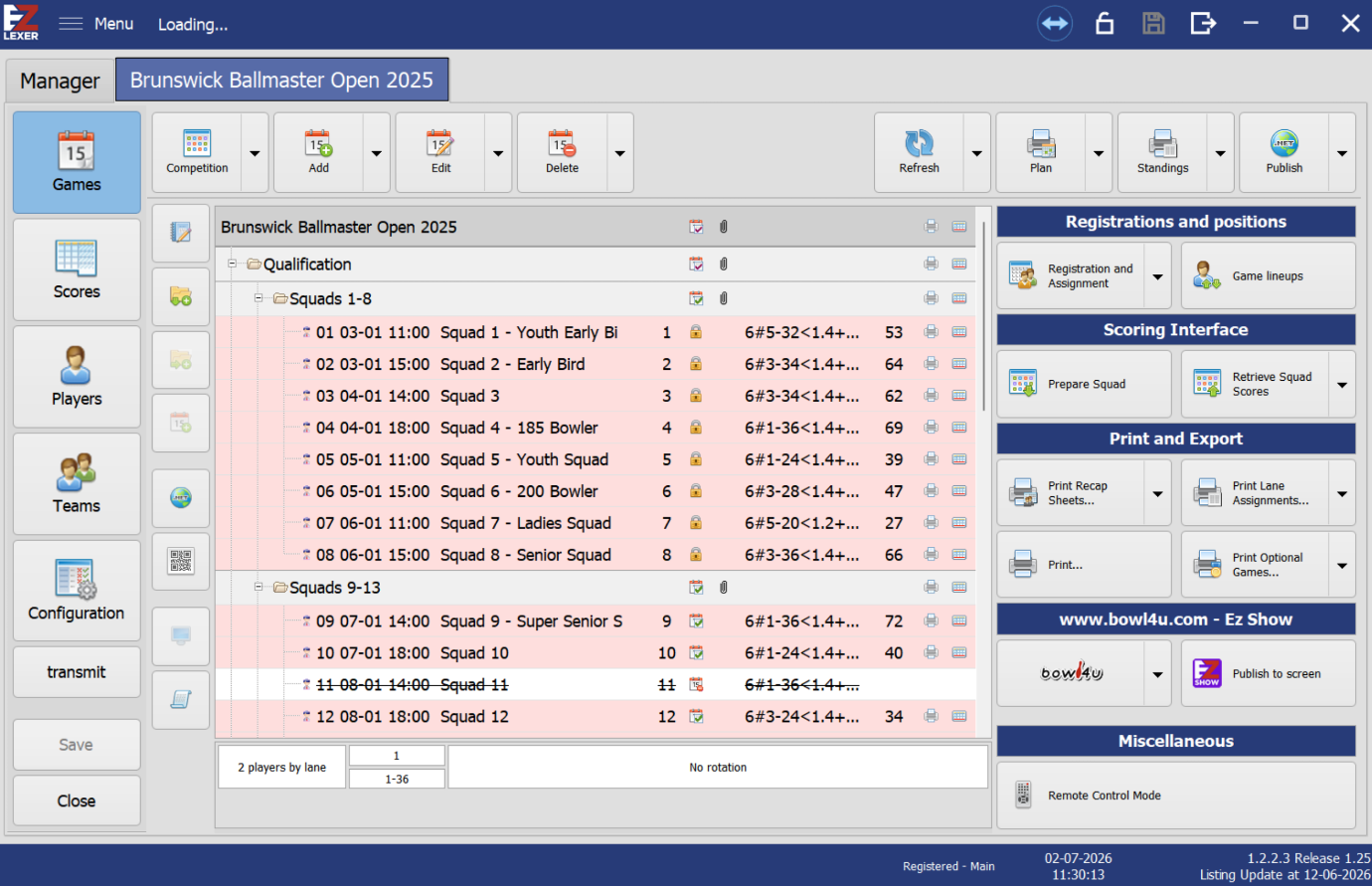This screenshot has height=886, width=1372.
Task: Toggle the calendar status icon on the Squad 9 row
Action: [x=696, y=621]
